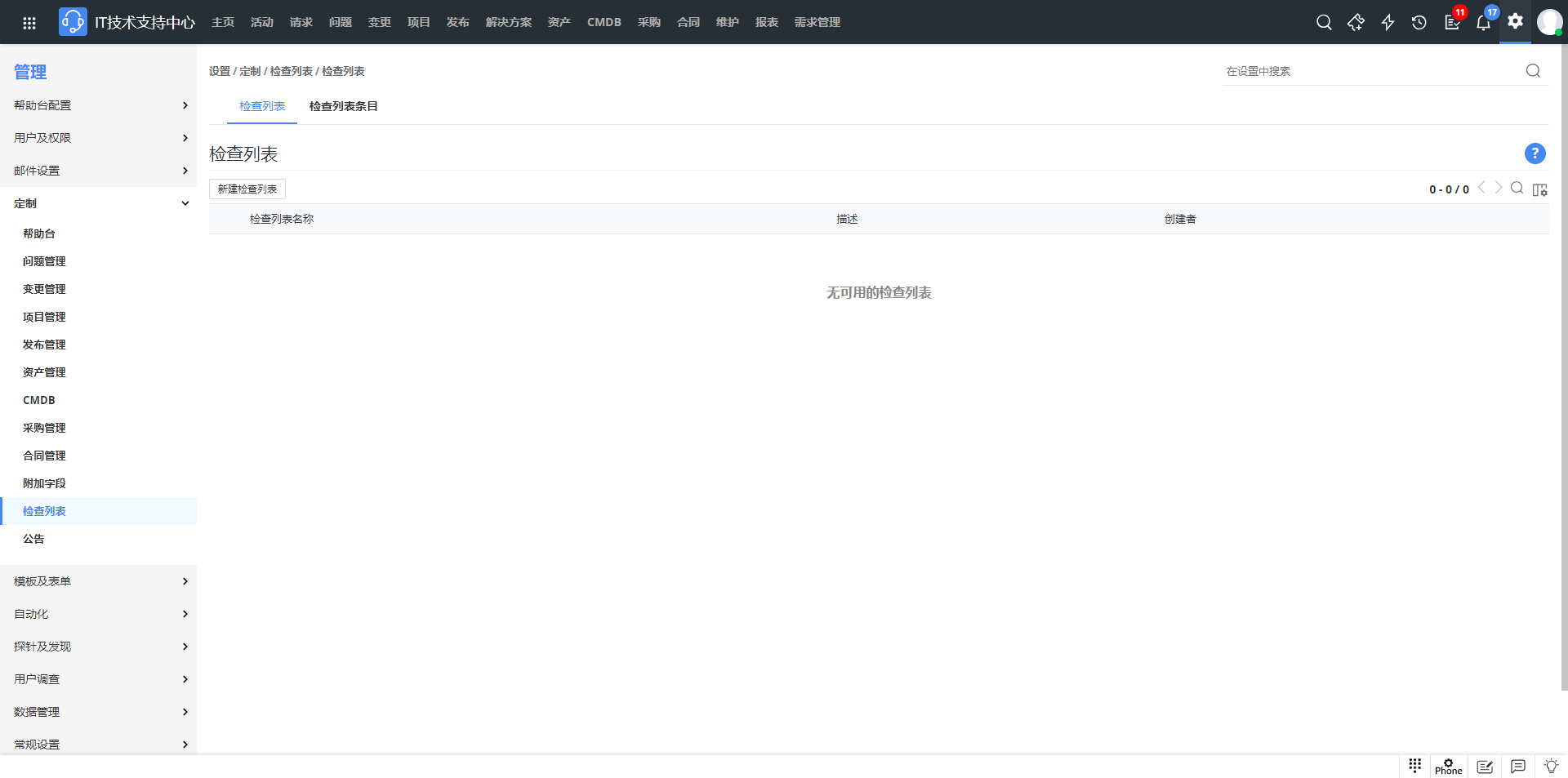Expand 数据管理 section
Image resolution: width=1568 pixels, height=778 pixels.
[x=98, y=712]
